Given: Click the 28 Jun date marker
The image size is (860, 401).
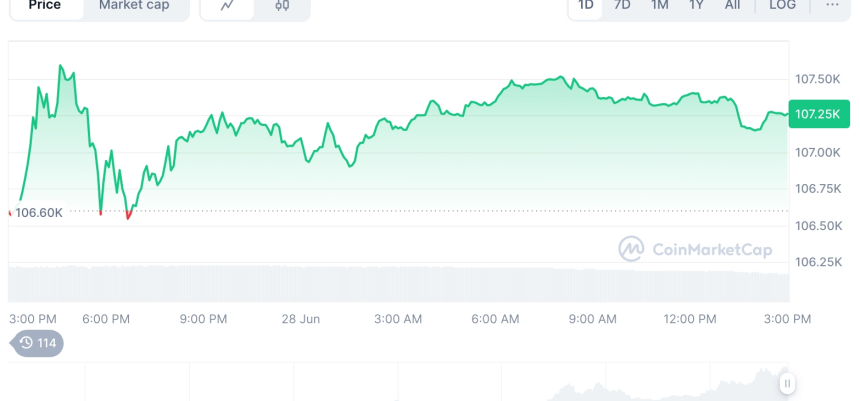Looking at the screenshot, I should 300,319.
